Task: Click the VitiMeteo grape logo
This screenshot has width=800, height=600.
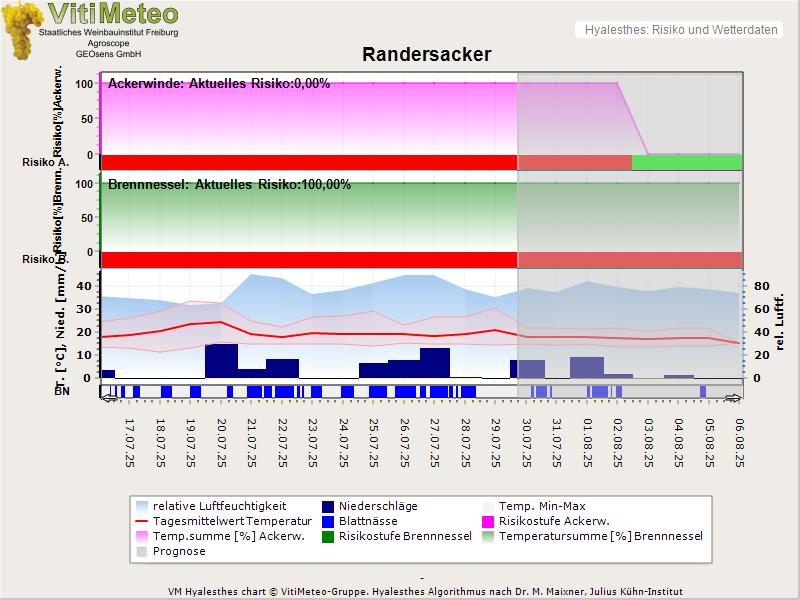Action: tap(20, 30)
